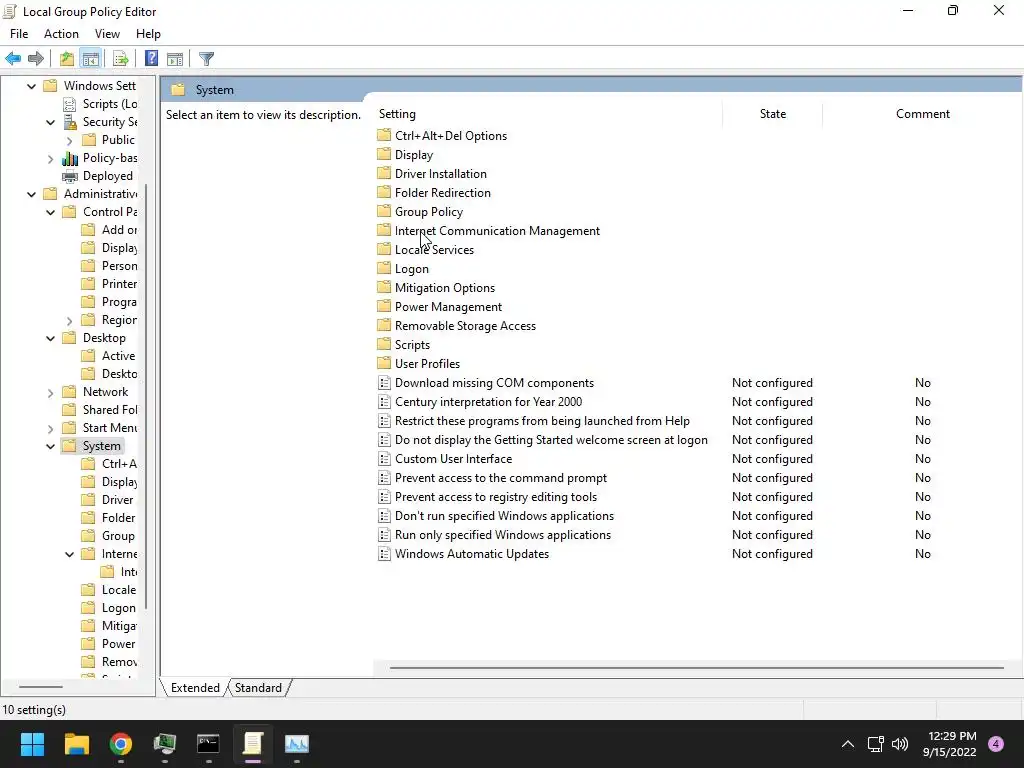Expand the Regional options tree node
Screen dimensions: 1024x768
click(69, 321)
